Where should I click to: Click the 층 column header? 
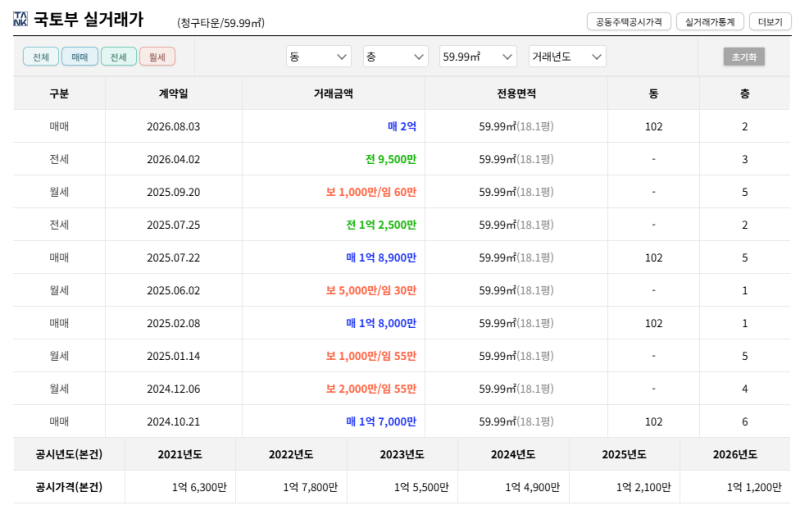(x=745, y=93)
